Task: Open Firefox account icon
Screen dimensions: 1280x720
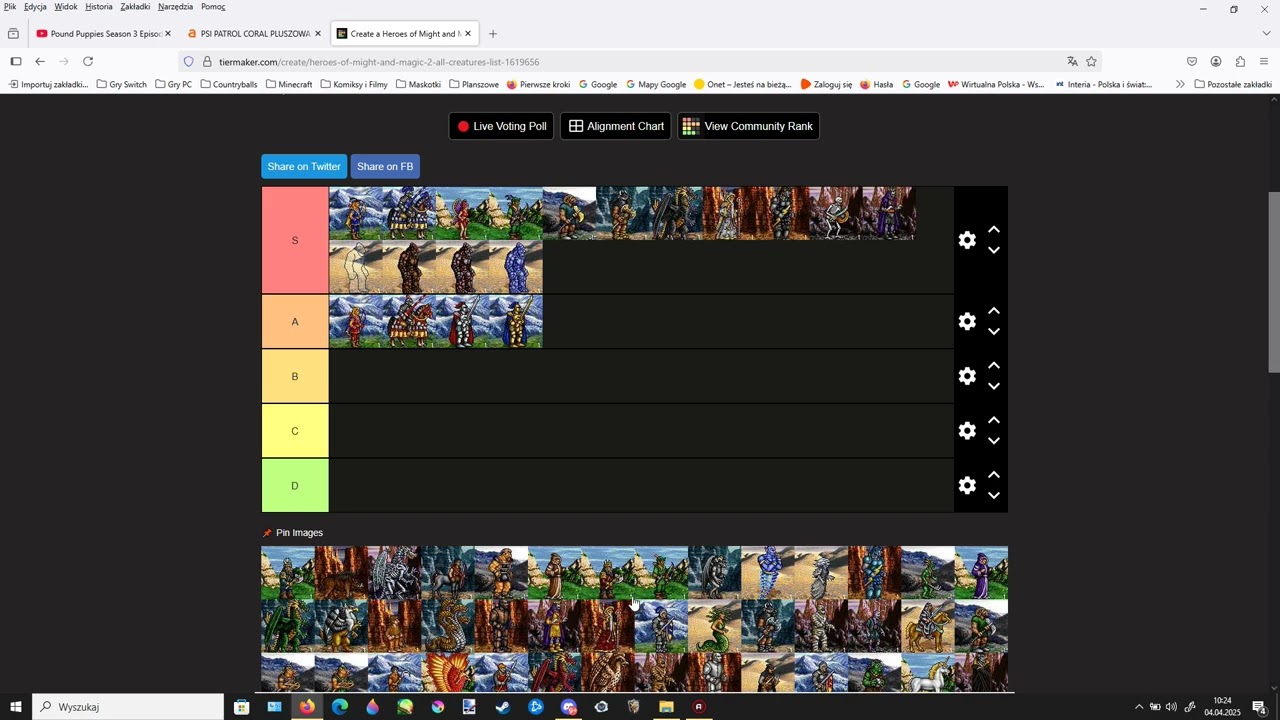Action: pyautogui.click(x=1216, y=61)
